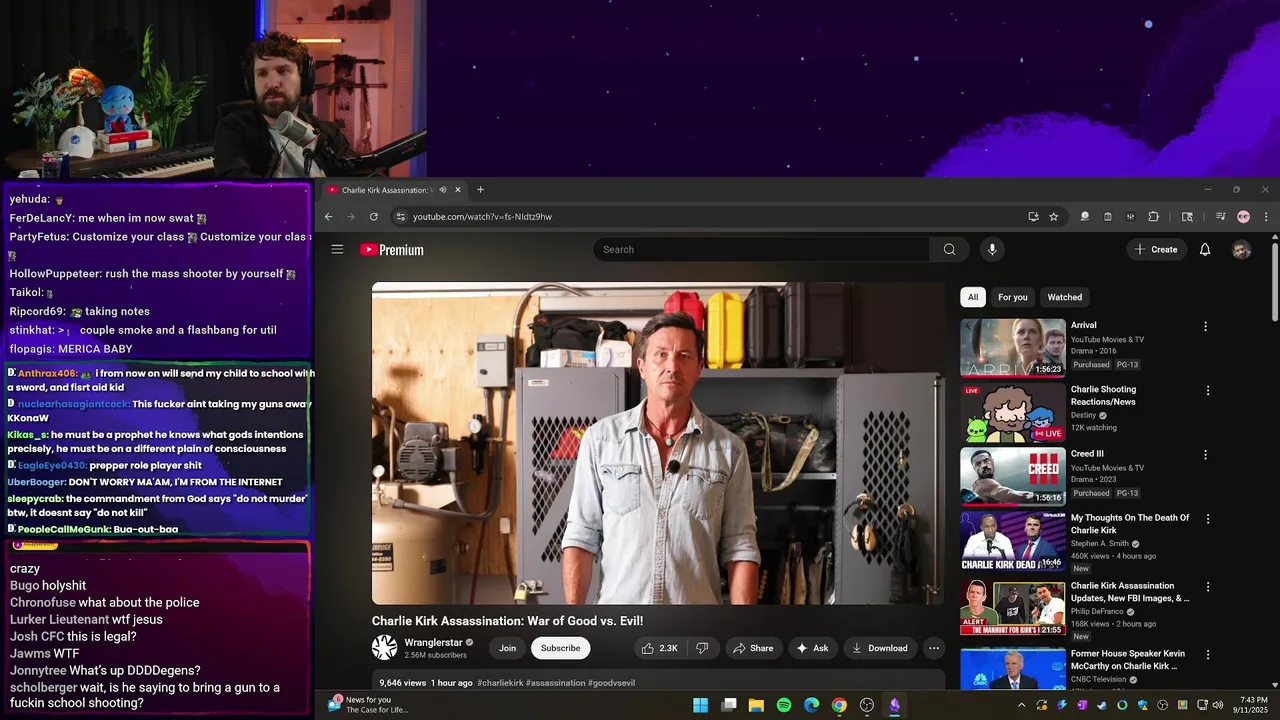
Task: Open Chrome three-dot menu
Action: pyautogui.click(x=1266, y=216)
